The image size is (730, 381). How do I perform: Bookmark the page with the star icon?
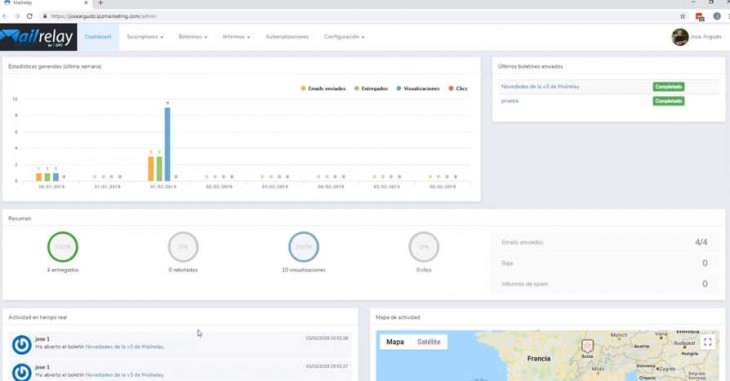[x=683, y=16]
